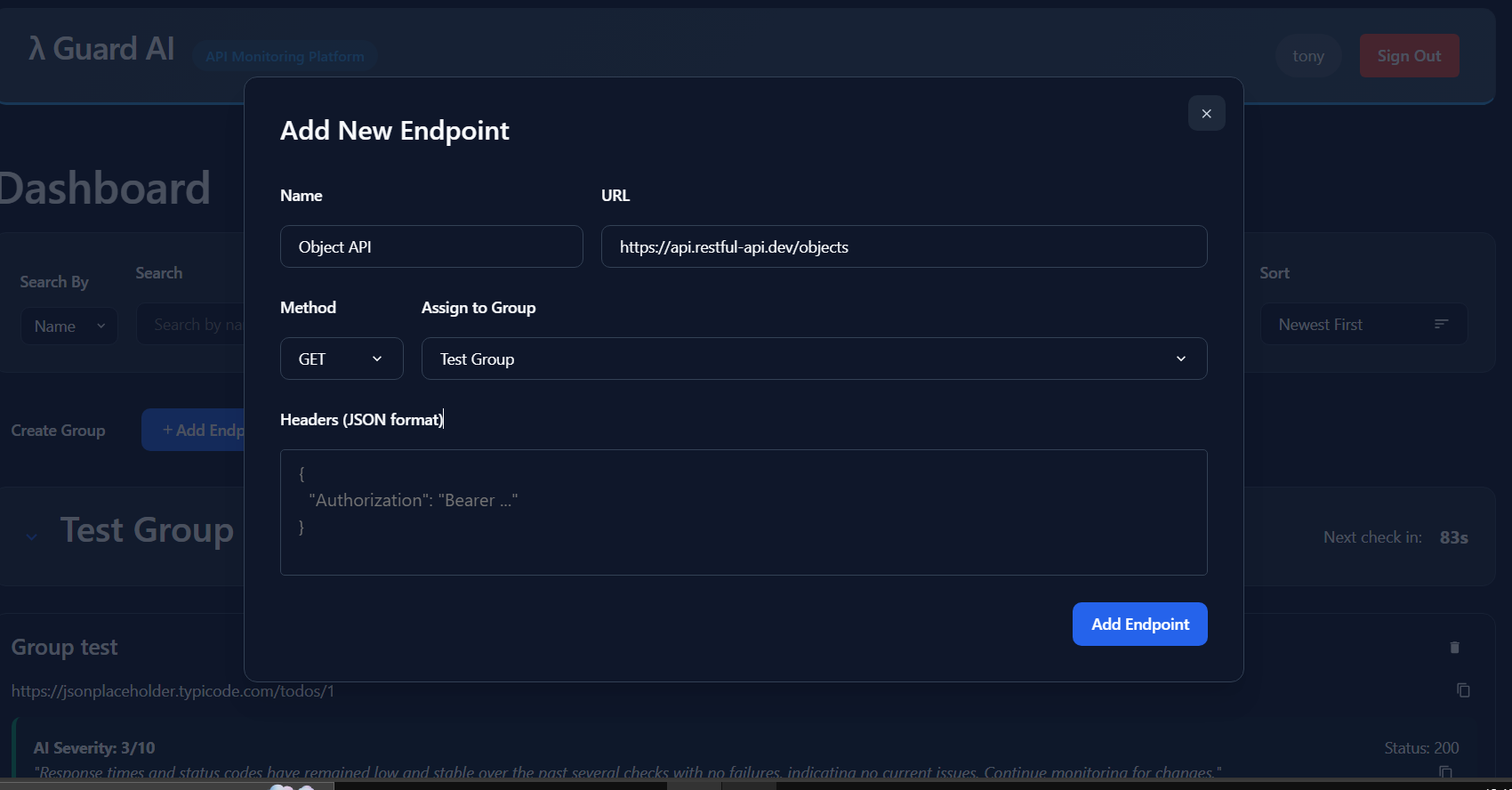This screenshot has height=790, width=1512.
Task: Open the Newest First sort dropdown
Action: click(1363, 325)
